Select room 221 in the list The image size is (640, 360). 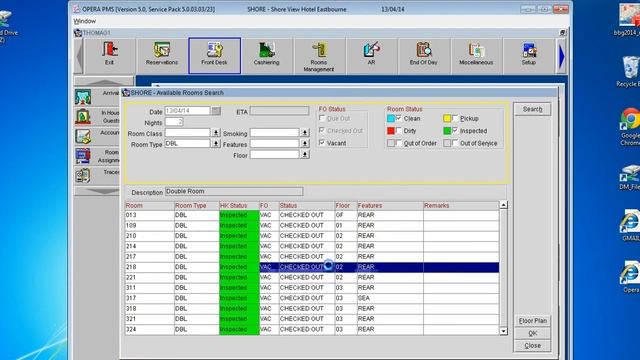click(x=312, y=278)
